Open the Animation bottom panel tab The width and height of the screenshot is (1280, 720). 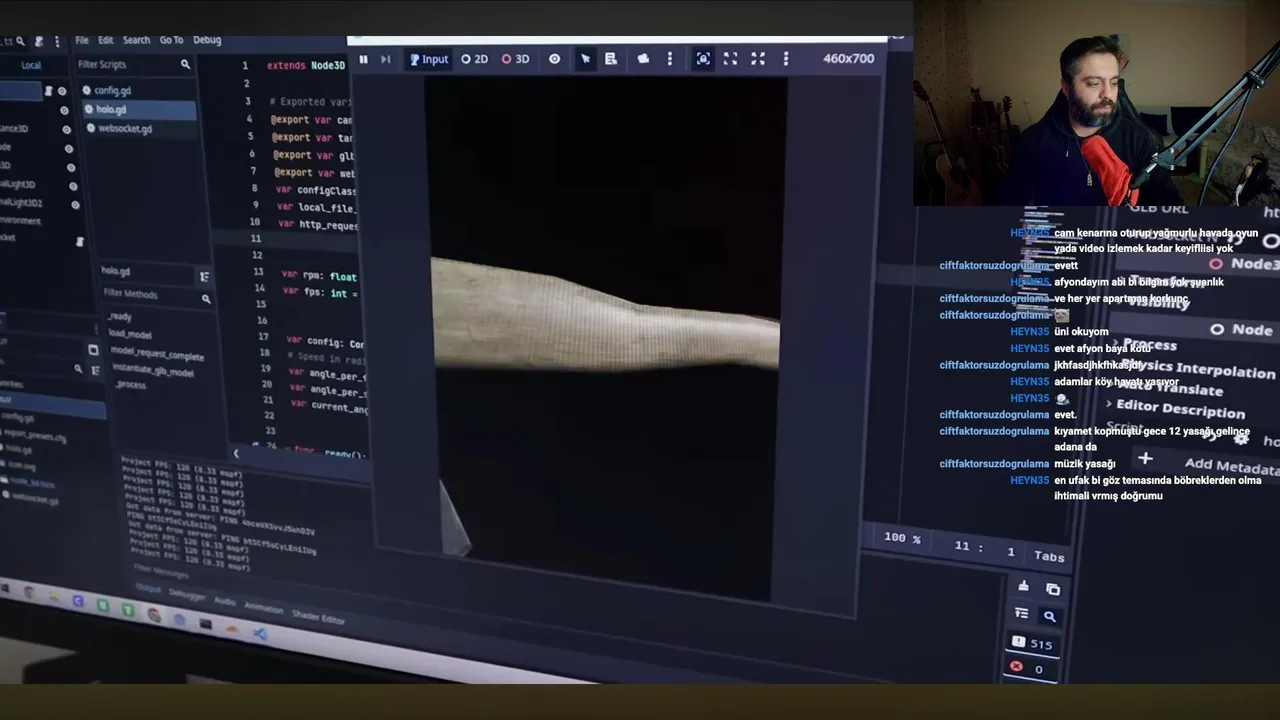(263, 607)
